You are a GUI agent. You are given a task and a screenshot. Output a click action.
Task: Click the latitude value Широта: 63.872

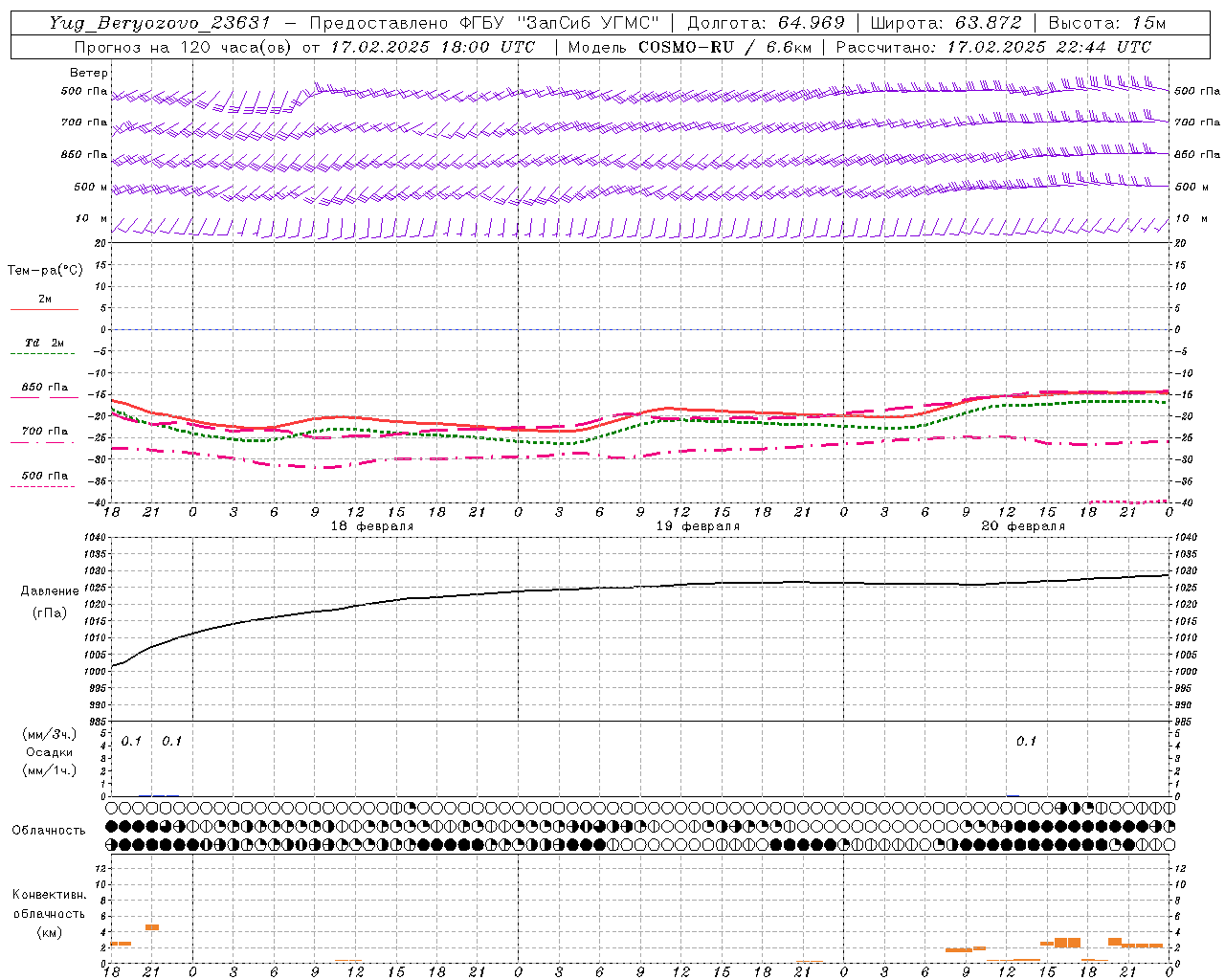(946, 23)
